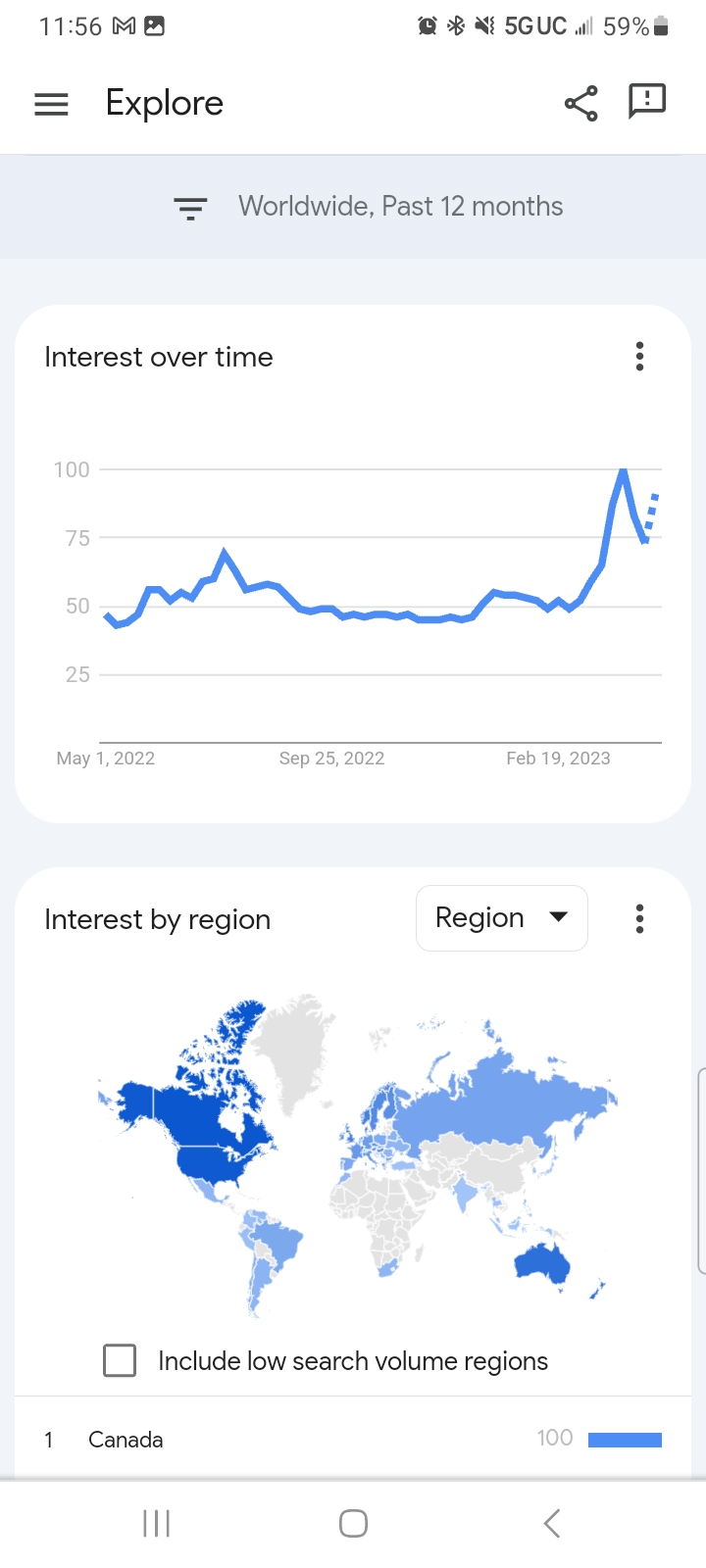Expand the Region dropdown
The width and height of the screenshot is (706, 1568).
(502, 918)
